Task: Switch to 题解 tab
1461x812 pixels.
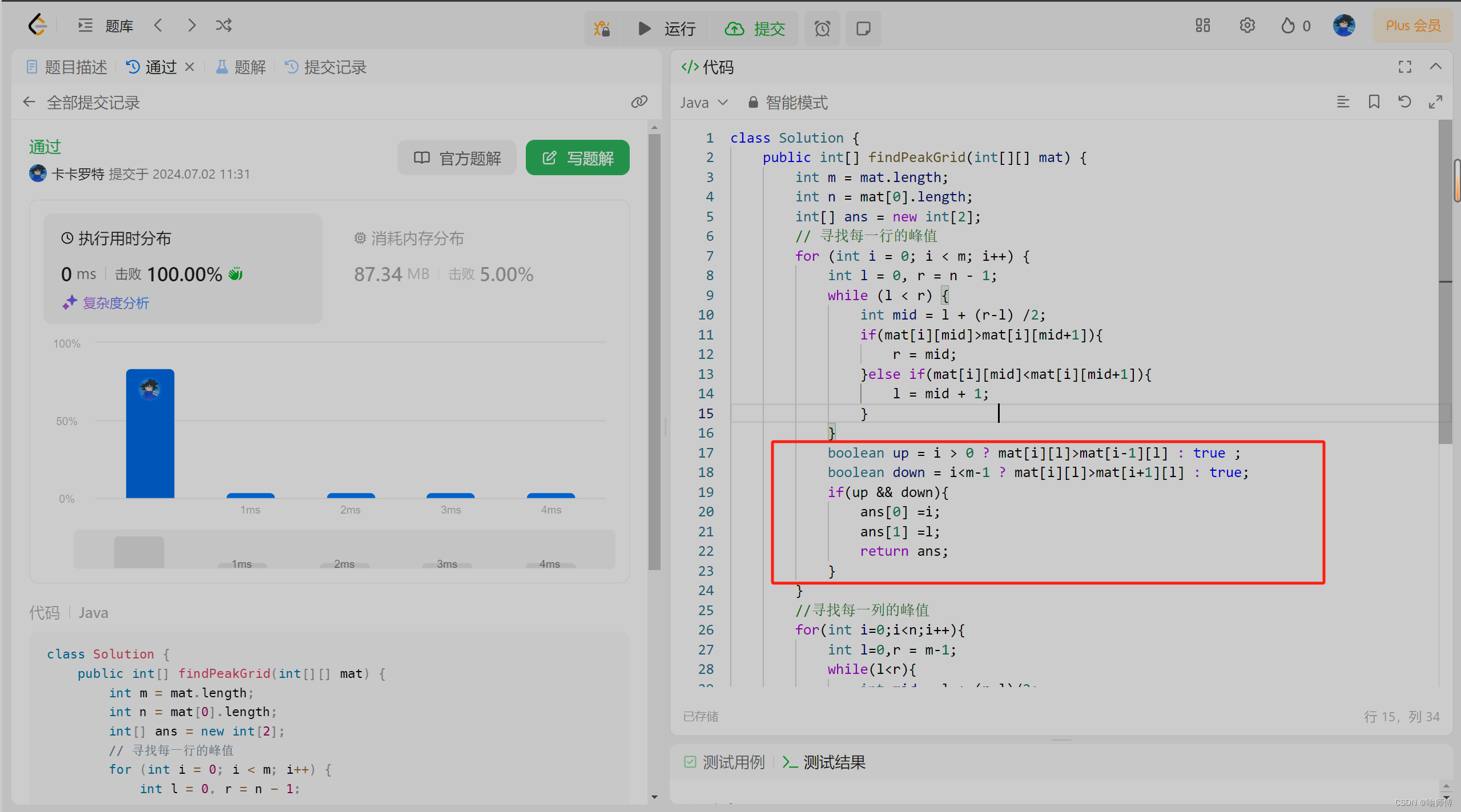Action: [240, 67]
